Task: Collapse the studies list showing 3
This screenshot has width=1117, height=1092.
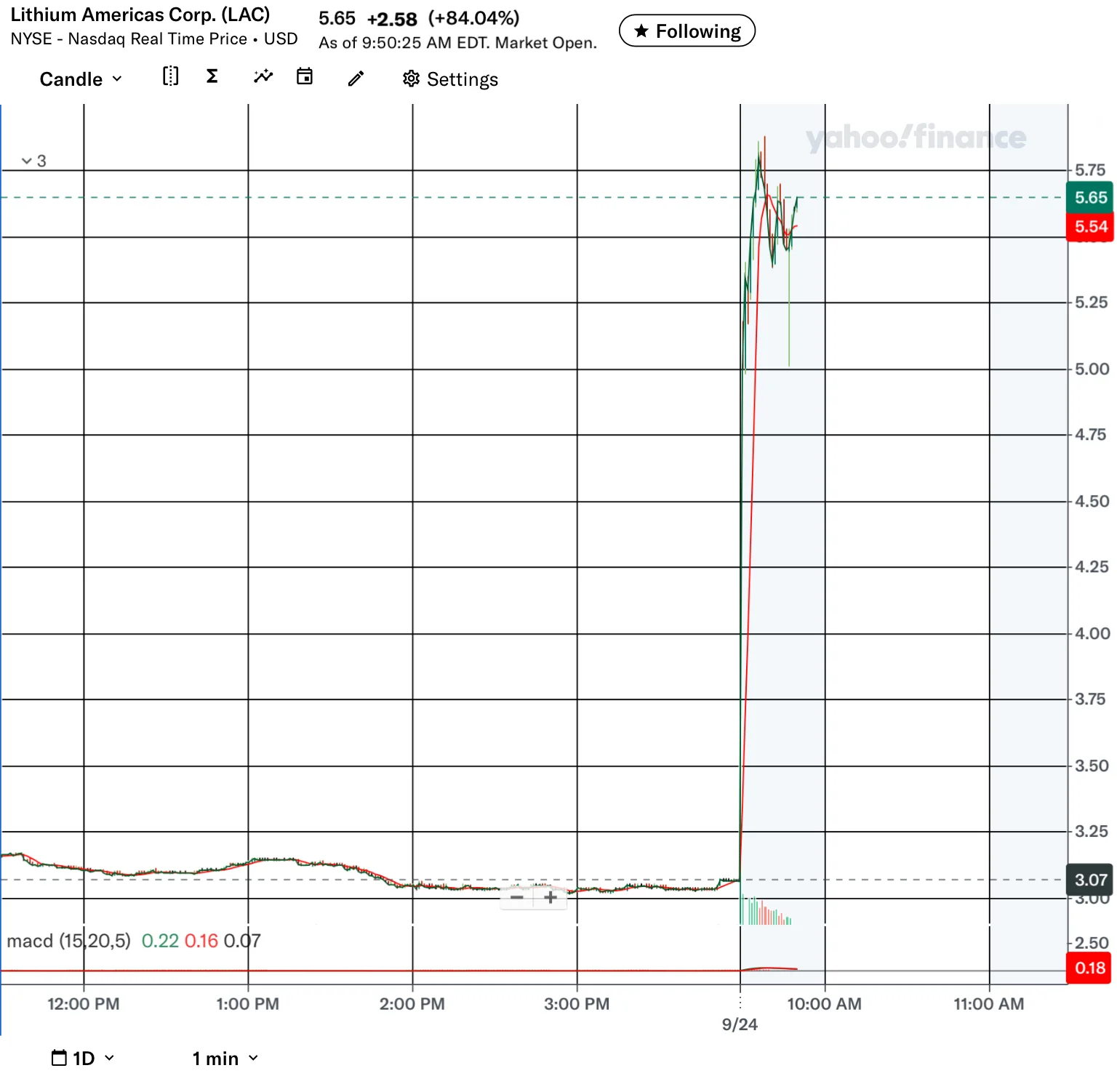Action: (x=33, y=161)
